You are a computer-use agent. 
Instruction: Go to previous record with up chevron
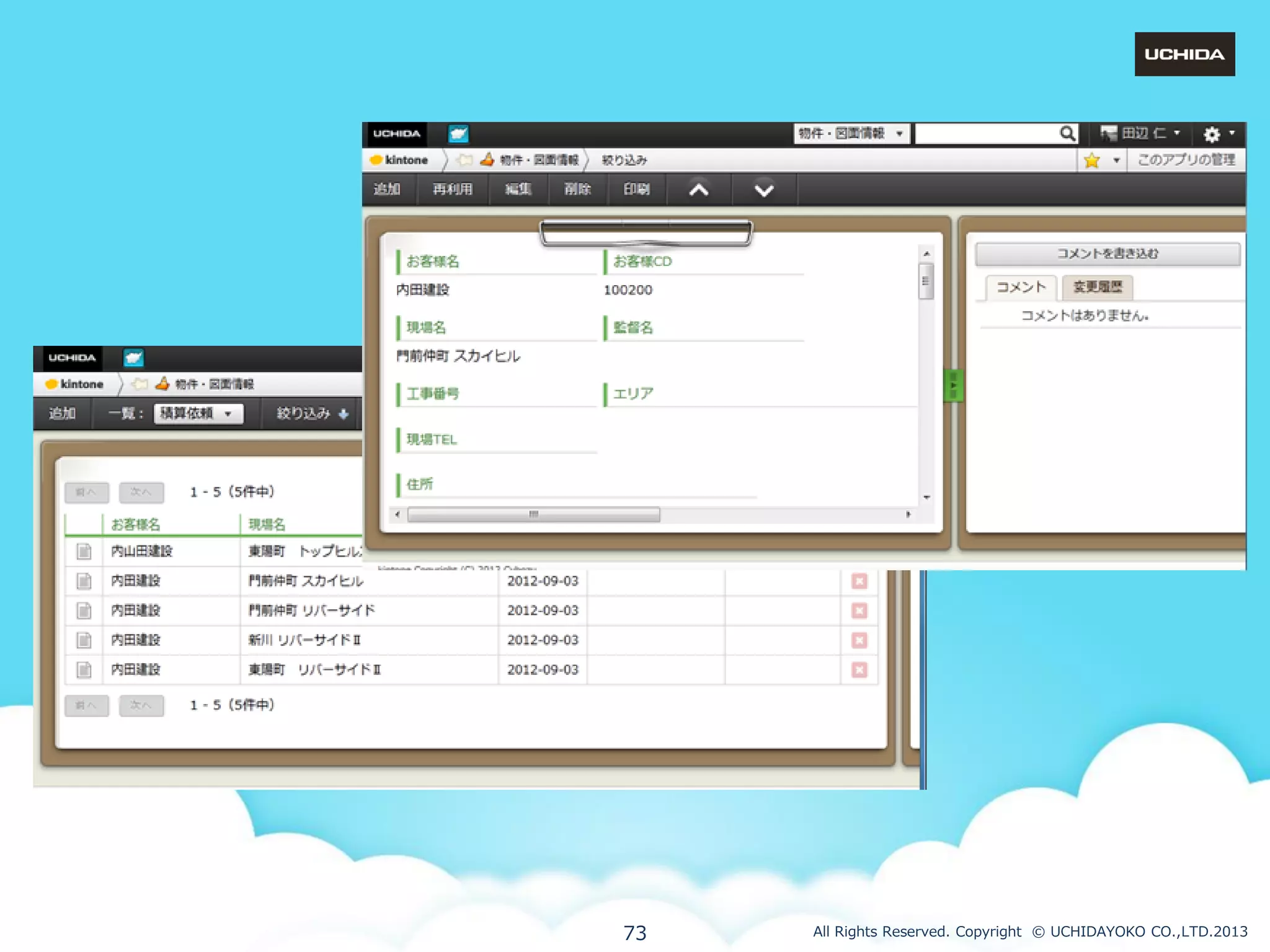[x=699, y=190]
